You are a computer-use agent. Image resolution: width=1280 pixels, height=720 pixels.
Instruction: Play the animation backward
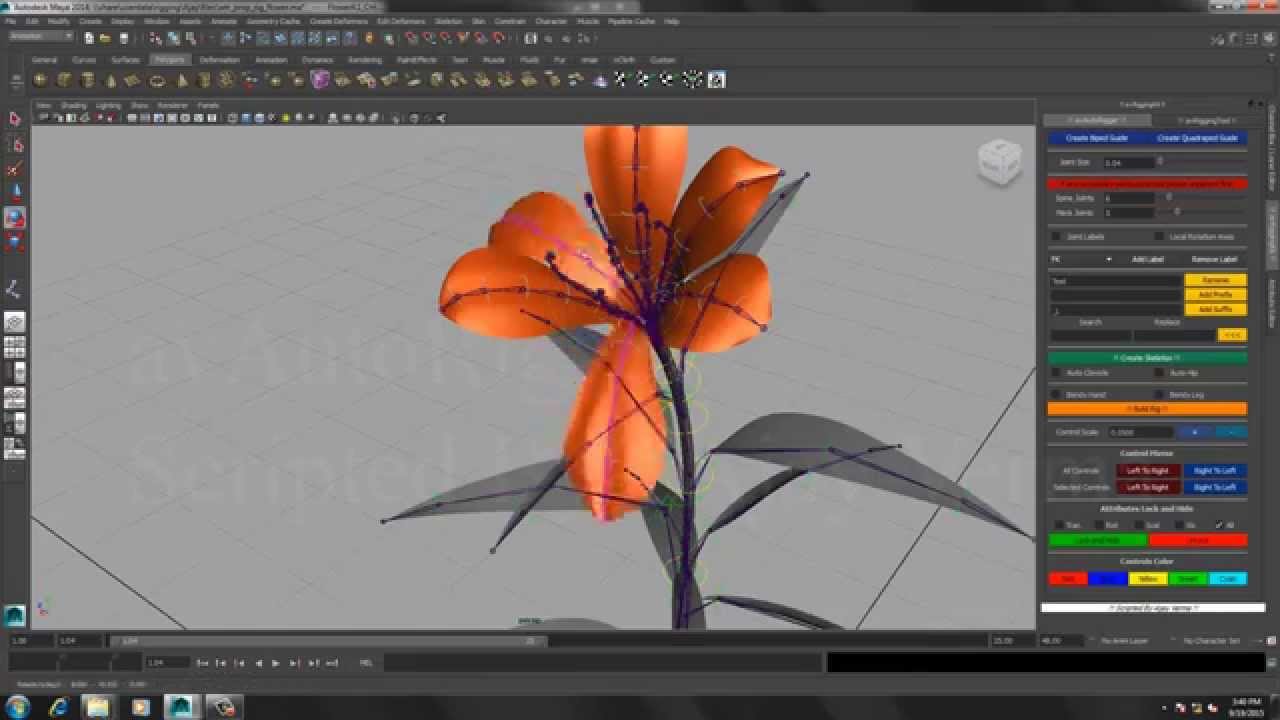[x=258, y=663]
